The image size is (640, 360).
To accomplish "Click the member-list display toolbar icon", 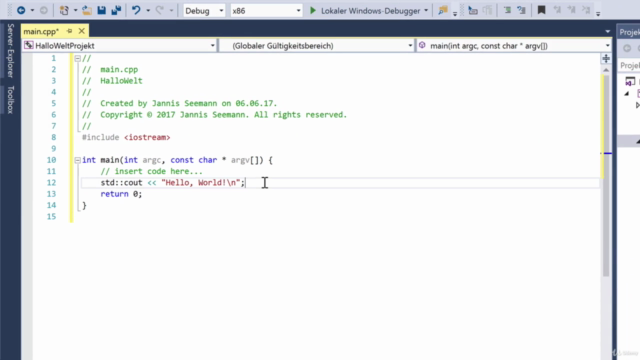I will (x=473, y=11).
